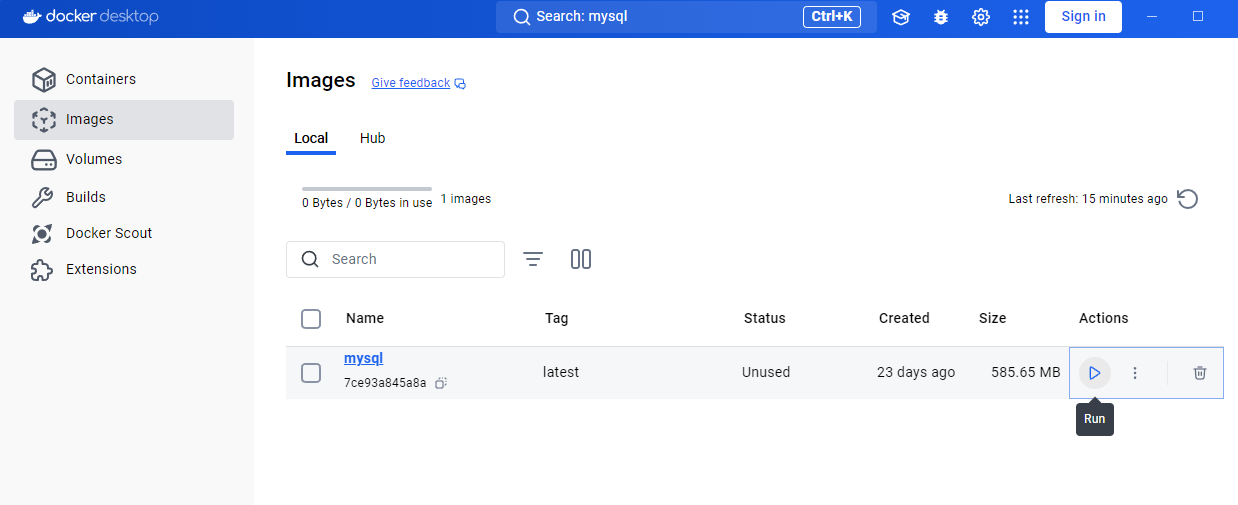
Task: Click the Images page heading
Action: [x=321, y=80]
